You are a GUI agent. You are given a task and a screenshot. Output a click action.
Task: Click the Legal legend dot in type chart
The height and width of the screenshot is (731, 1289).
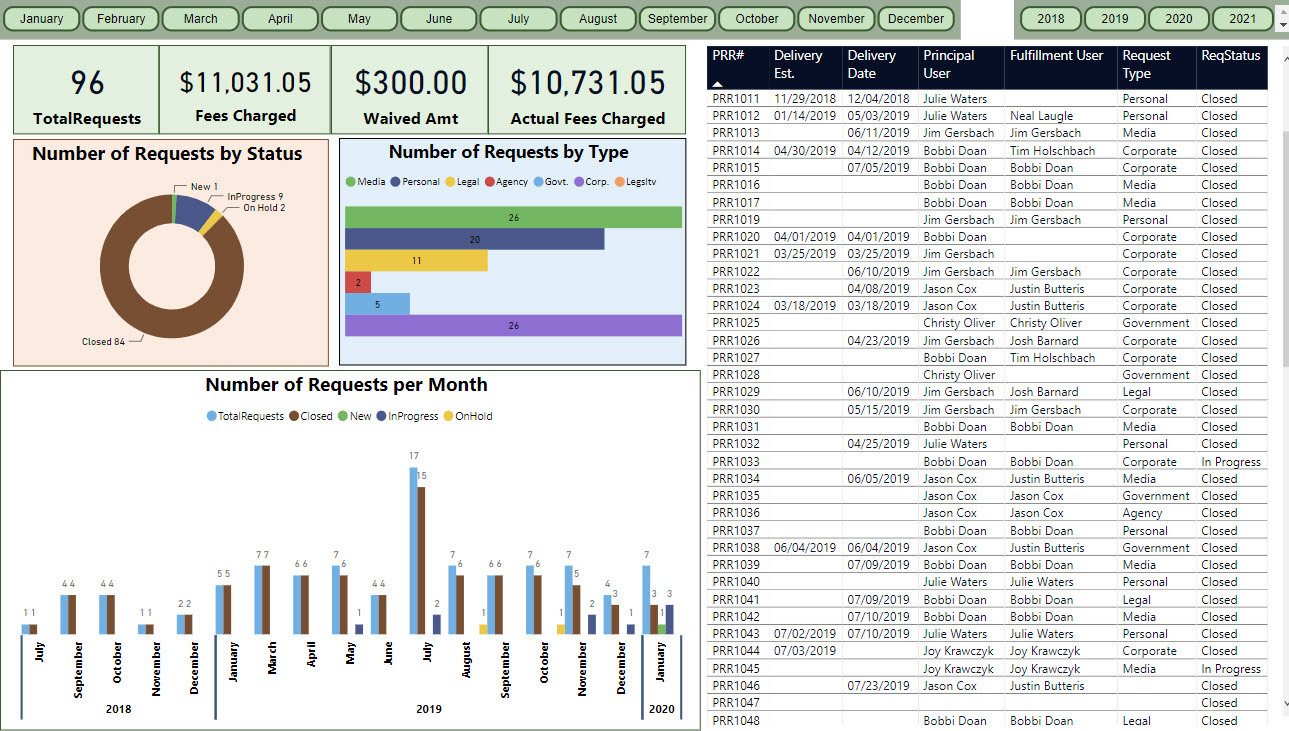point(450,182)
